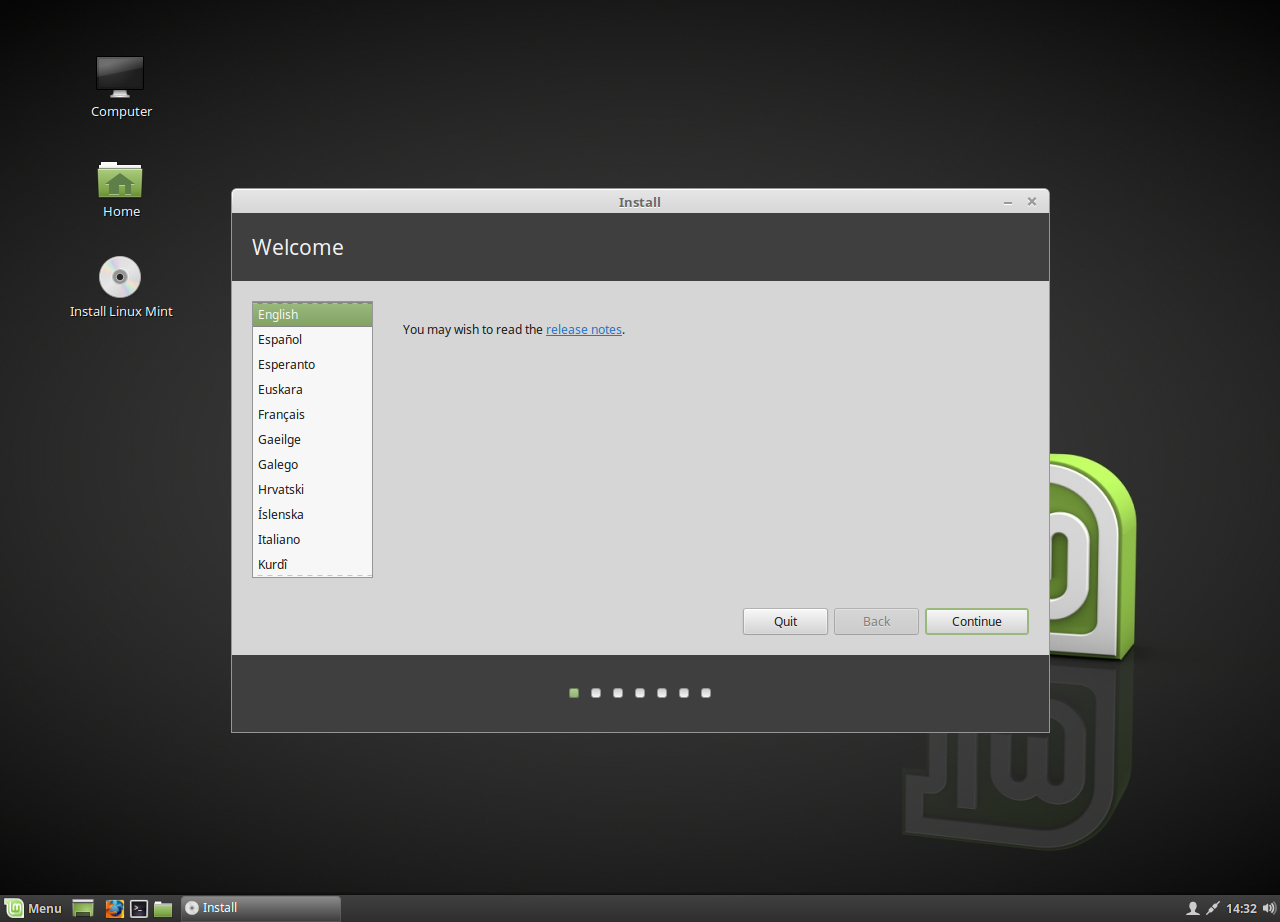This screenshot has height=922, width=1280.
Task: Open the file manager panel launcher
Action: [163, 908]
